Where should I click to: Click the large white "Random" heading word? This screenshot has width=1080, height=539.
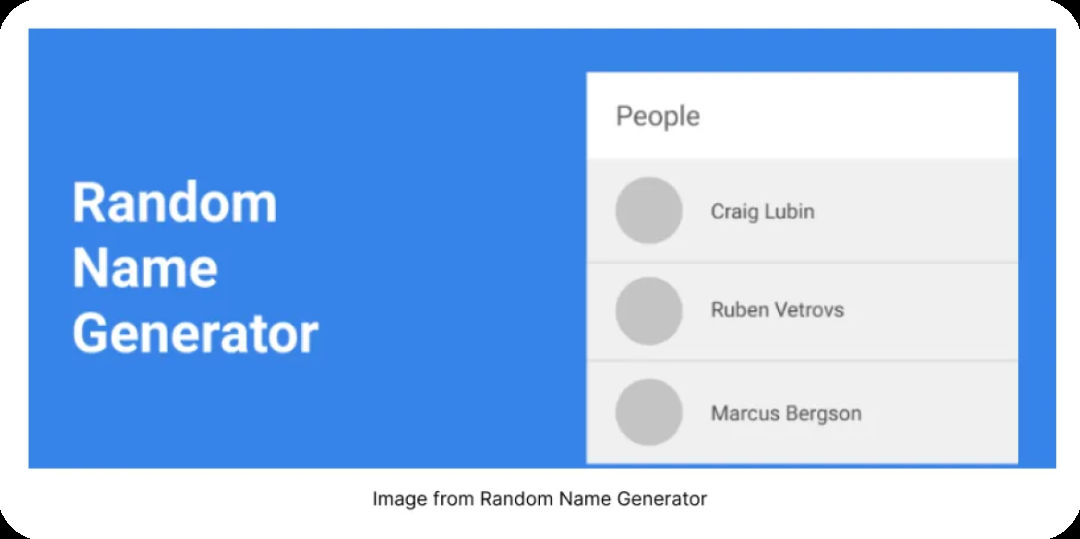tap(174, 202)
